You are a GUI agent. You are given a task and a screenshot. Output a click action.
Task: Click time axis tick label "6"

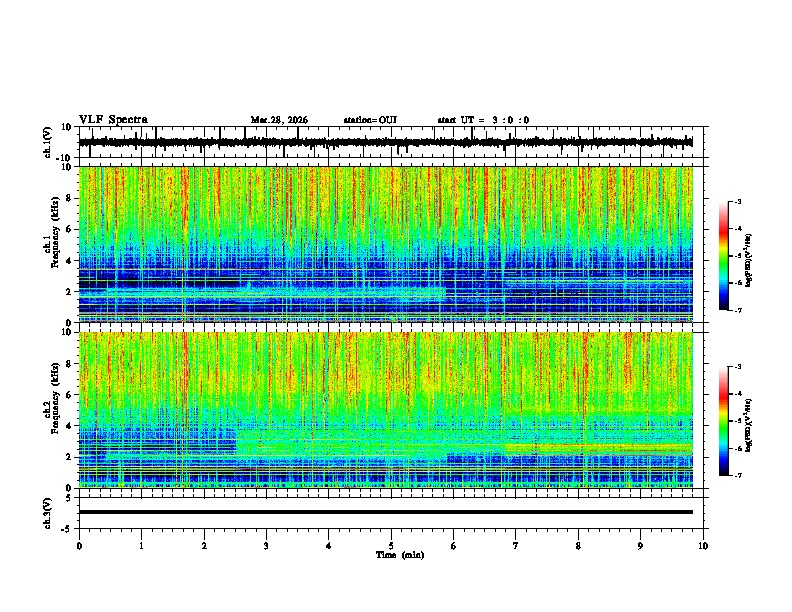(x=454, y=545)
